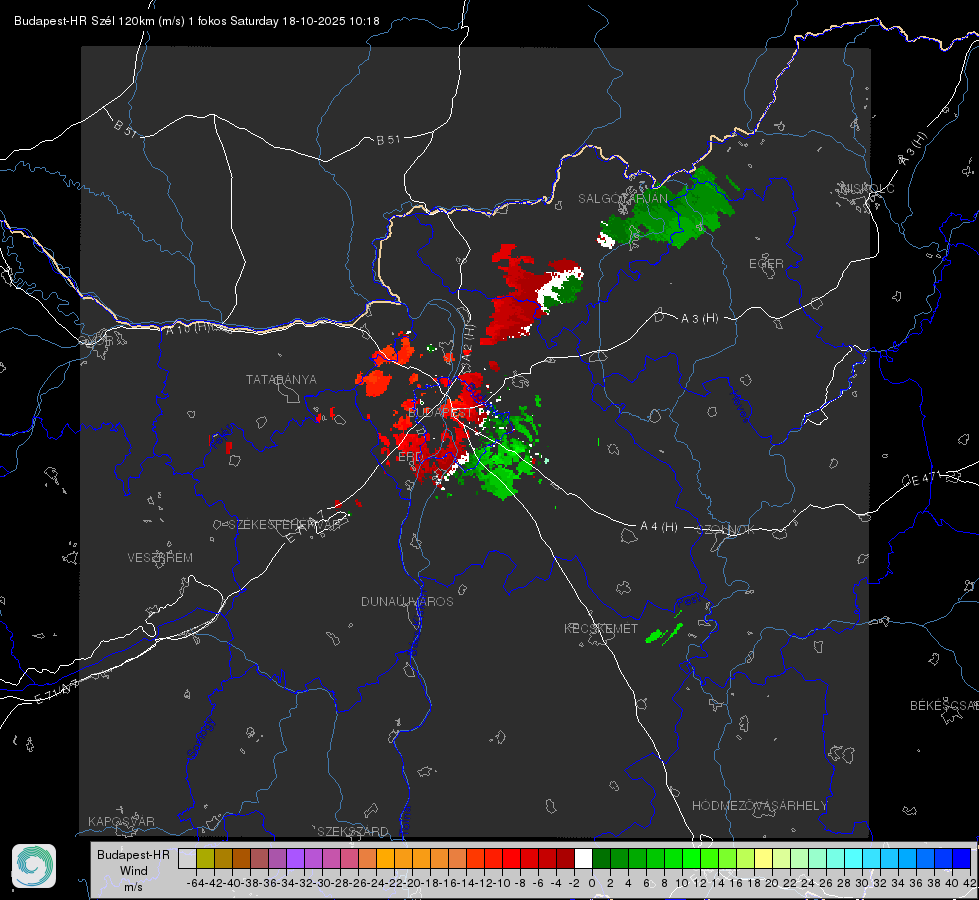Click the swirl logo icon beside the legend
The image size is (979, 900).
[x=34, y=866]
